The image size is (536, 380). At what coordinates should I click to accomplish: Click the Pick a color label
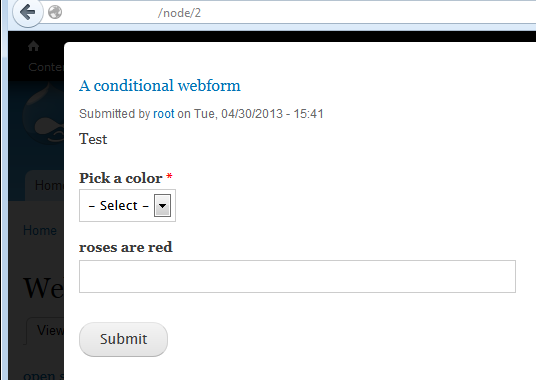click(x=121, y=178)
